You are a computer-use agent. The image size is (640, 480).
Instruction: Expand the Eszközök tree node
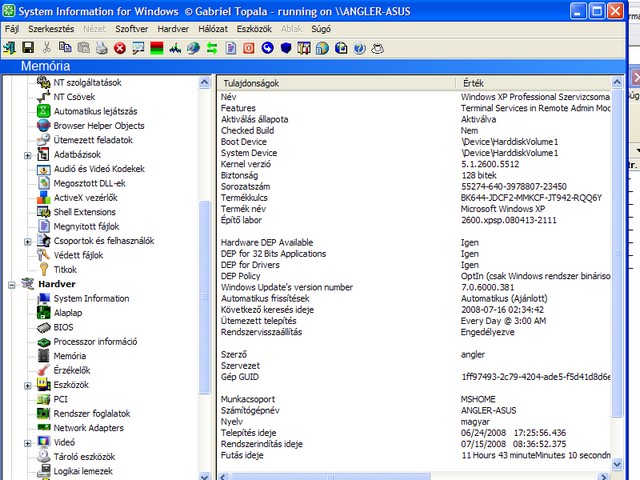pos(27,385)
